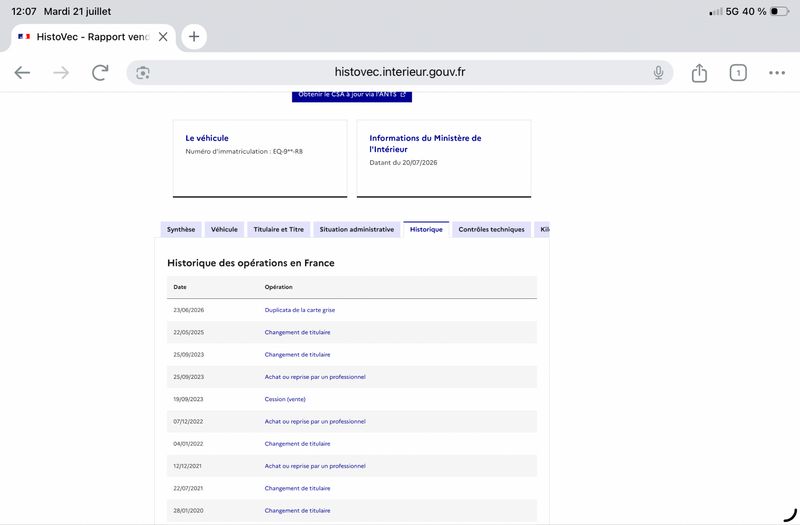
Task: Close the HistoVec tab
Action: [163, 37]
